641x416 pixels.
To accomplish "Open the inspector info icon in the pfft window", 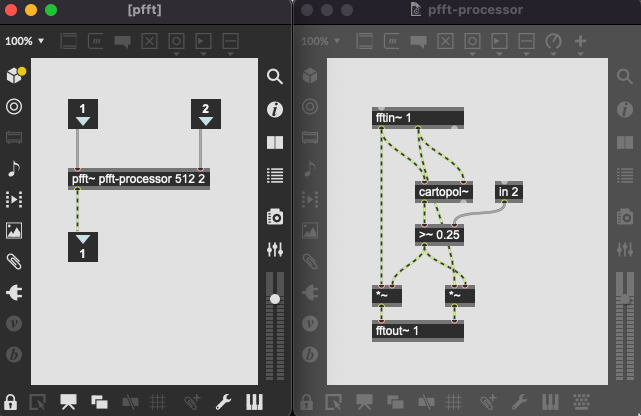I will (x=274, y=109).
